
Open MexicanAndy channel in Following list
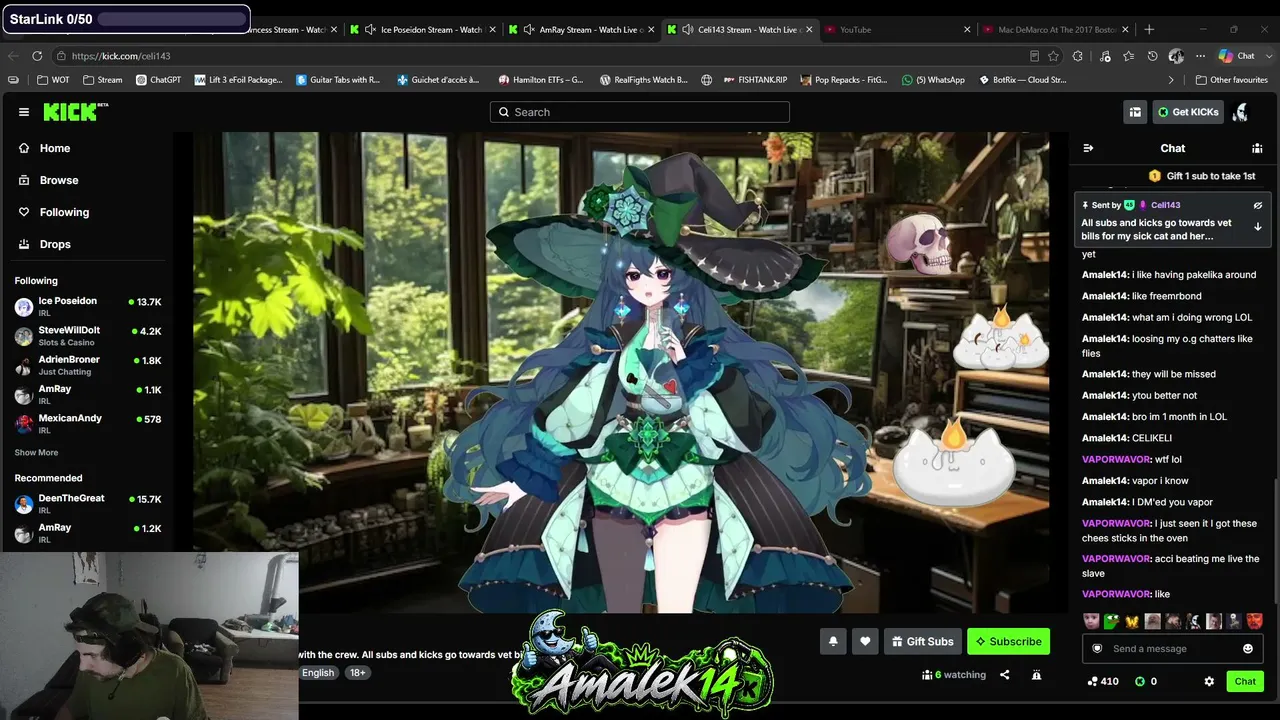click(88, 423)
